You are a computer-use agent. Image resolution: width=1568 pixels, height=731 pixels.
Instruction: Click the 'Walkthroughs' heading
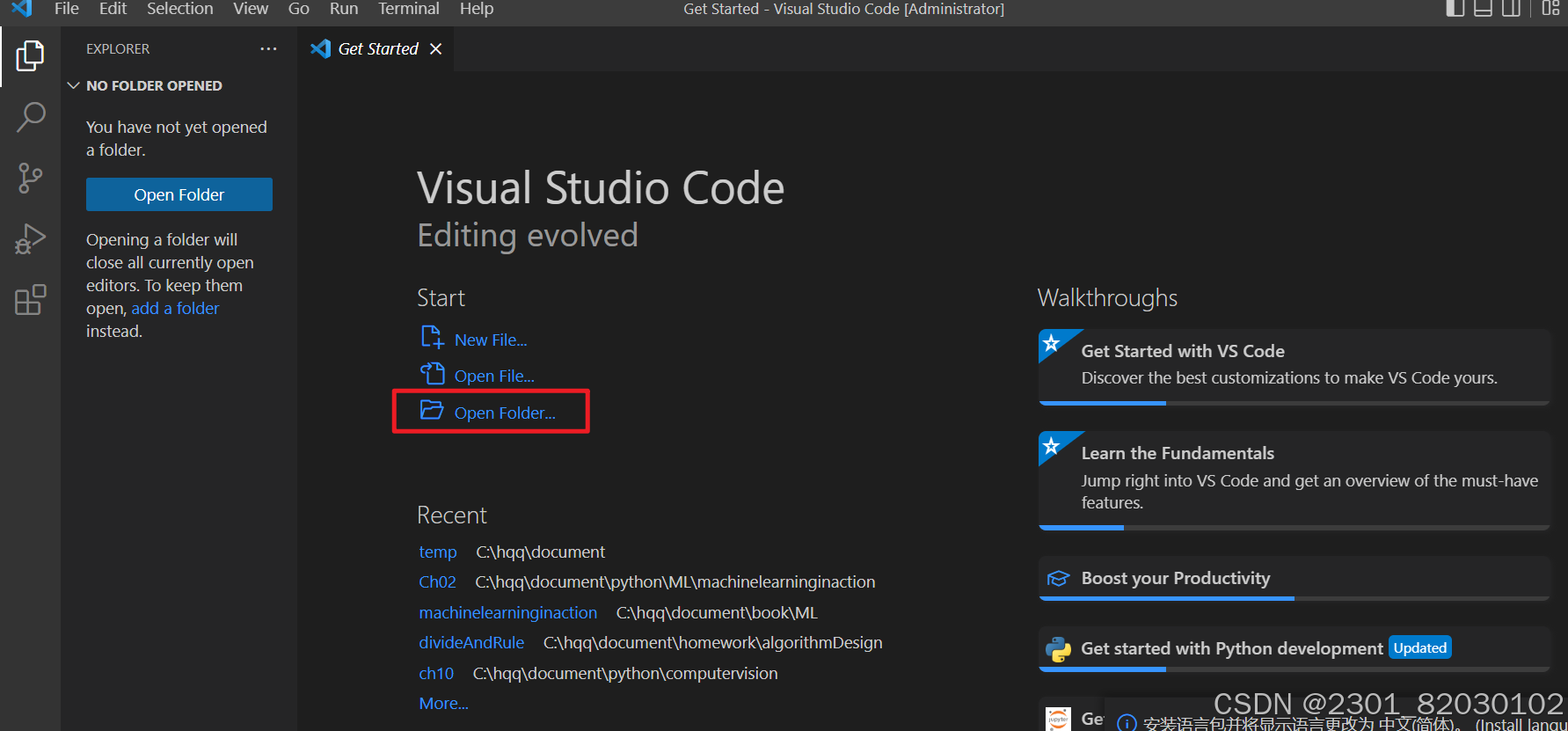tap(1107, 298)
